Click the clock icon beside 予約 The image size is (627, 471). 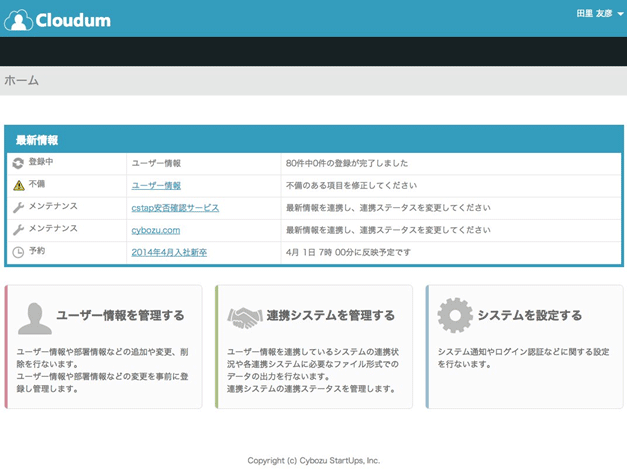click(17, 252)
